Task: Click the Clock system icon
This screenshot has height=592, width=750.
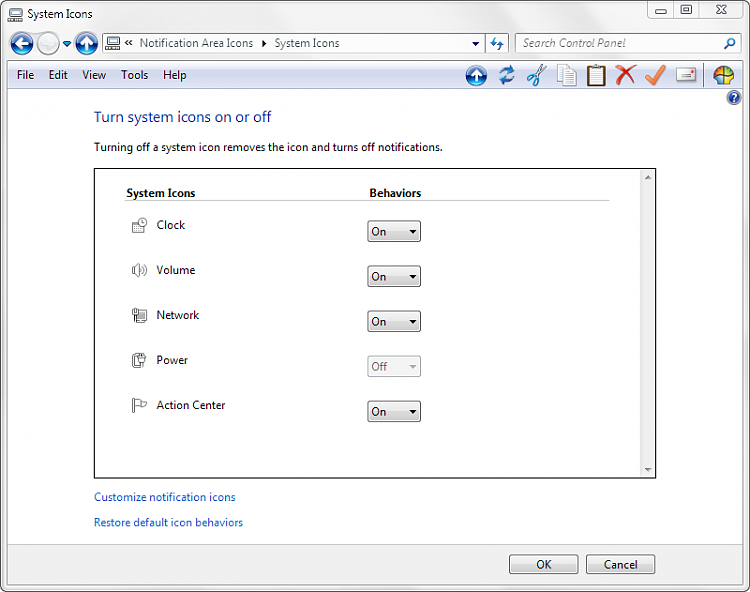Action: (x=139, y=225)
